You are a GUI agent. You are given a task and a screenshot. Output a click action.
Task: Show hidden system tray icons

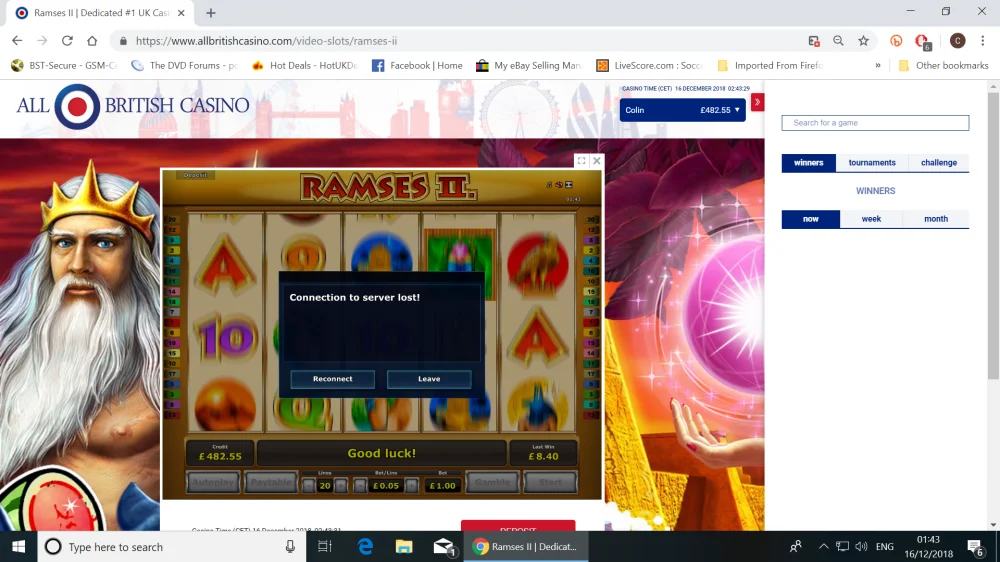(823, 547)
